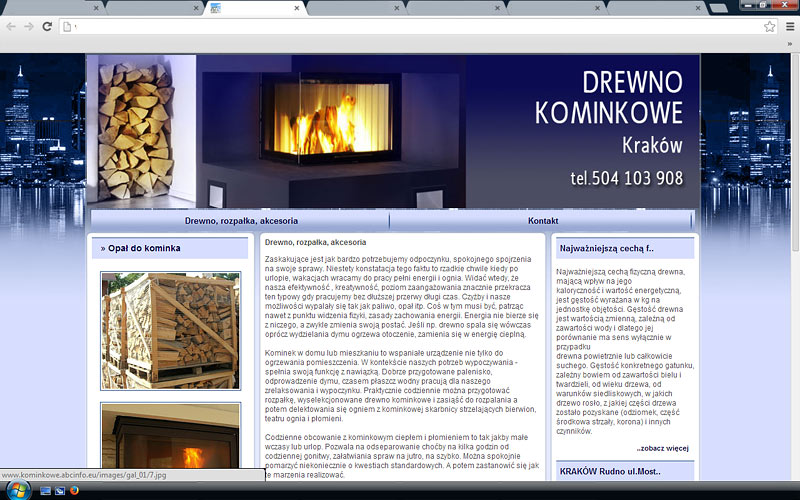This screenshot has height=500, width=800.
Task: Click the 'KRAKÓW Rudno ul.Most..' heading
Action: click(x=610, y=470)
